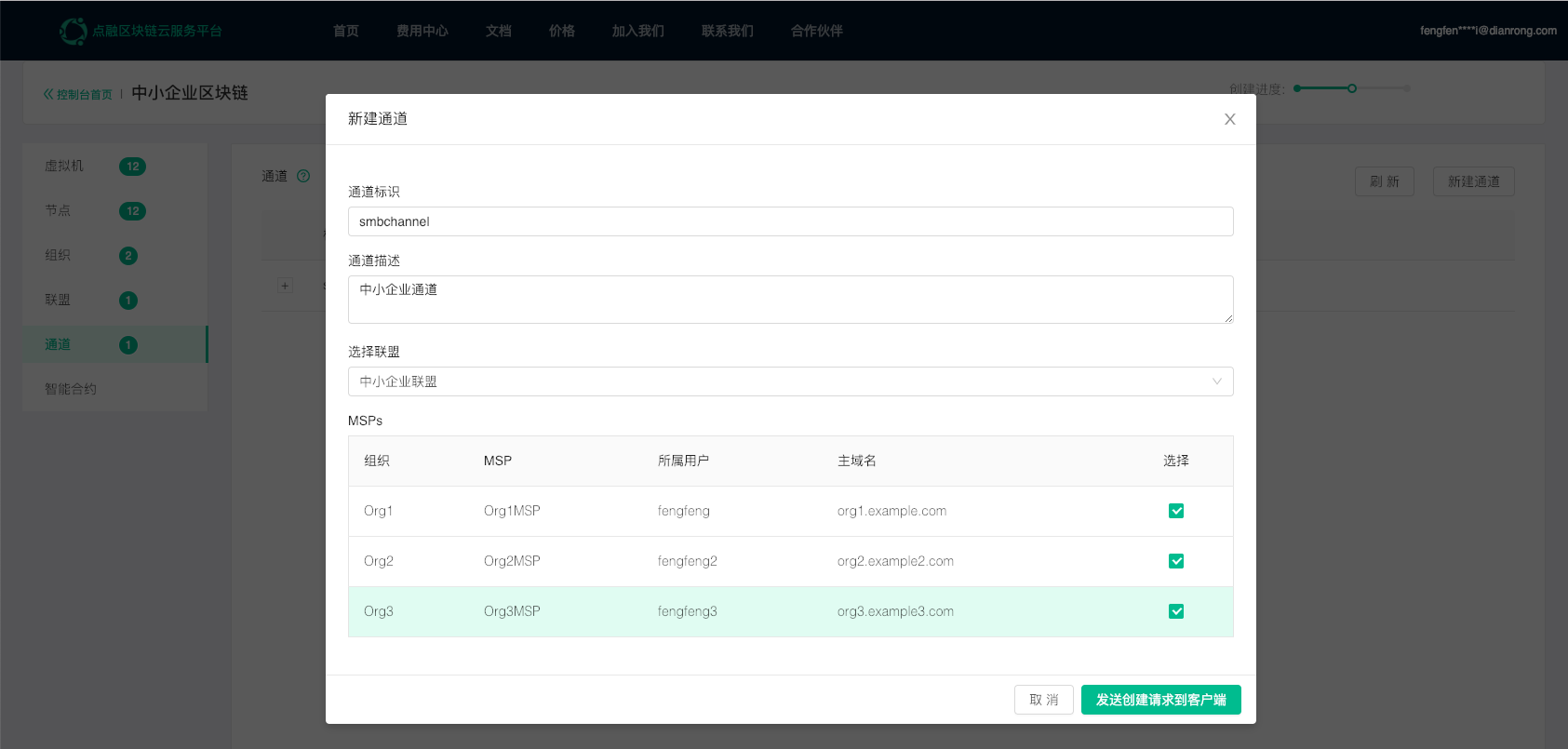Select 节点 in the sidebar
This screenshot has height=749, width=1568.
click(114, 210)
